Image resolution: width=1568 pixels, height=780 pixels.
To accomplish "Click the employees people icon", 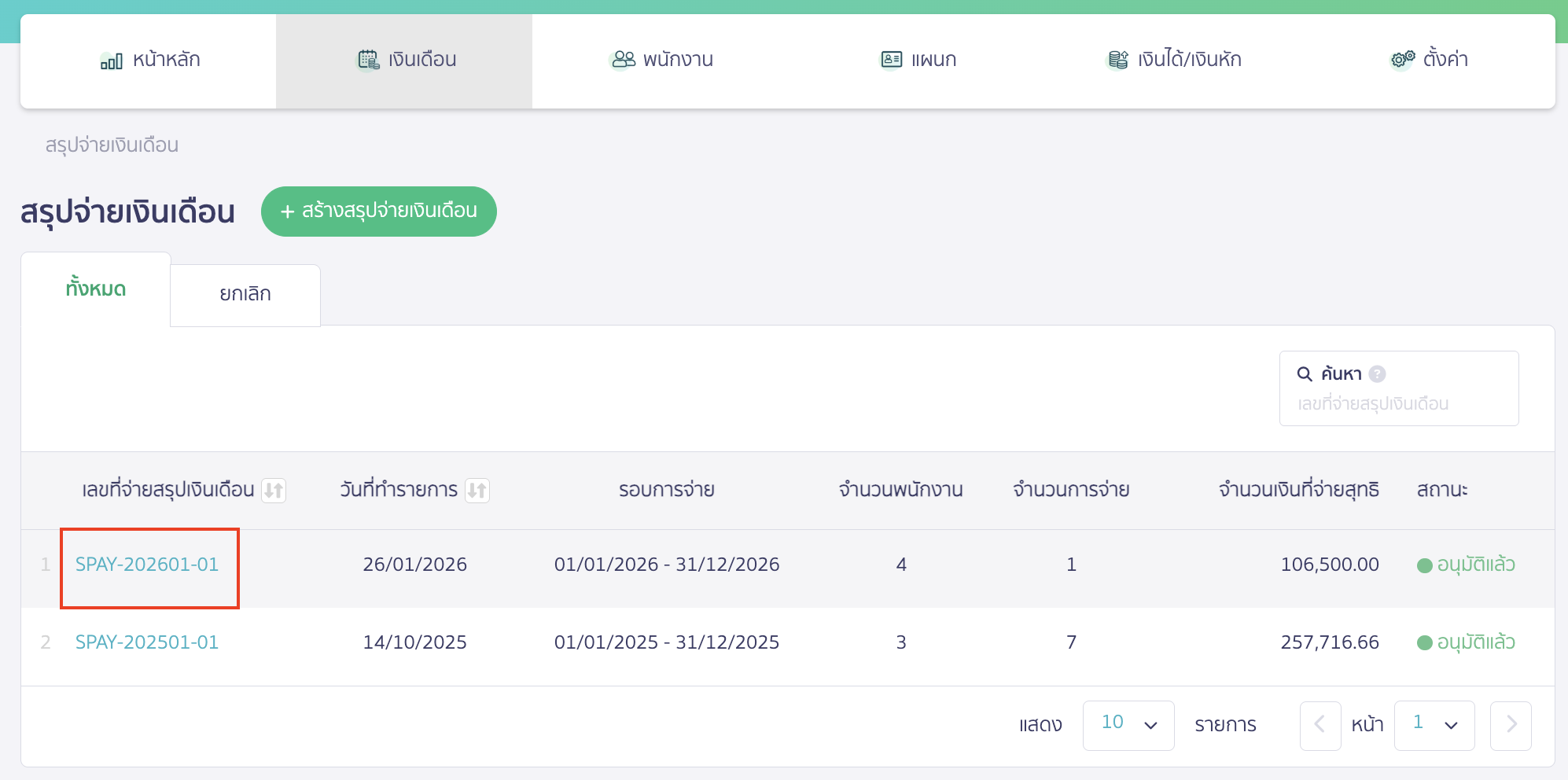I will click(623, 60).
